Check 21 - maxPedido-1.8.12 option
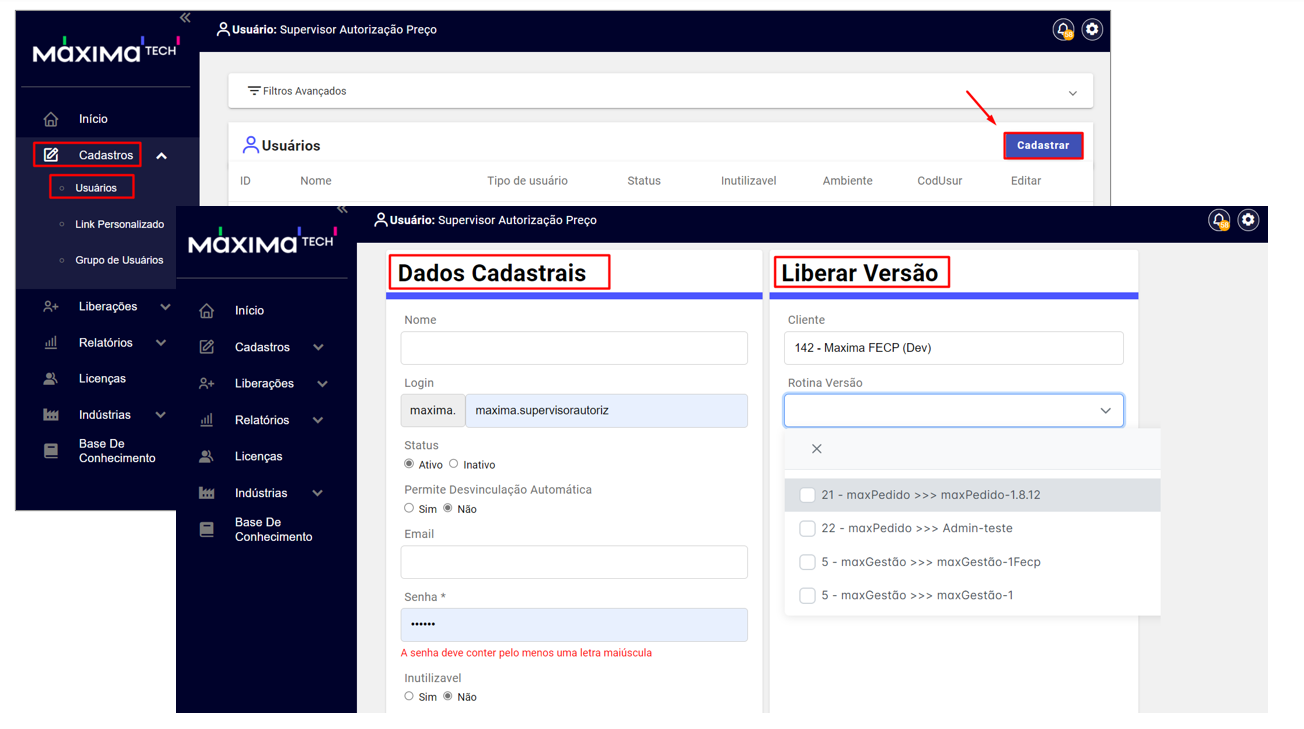 tap(807, 495)
